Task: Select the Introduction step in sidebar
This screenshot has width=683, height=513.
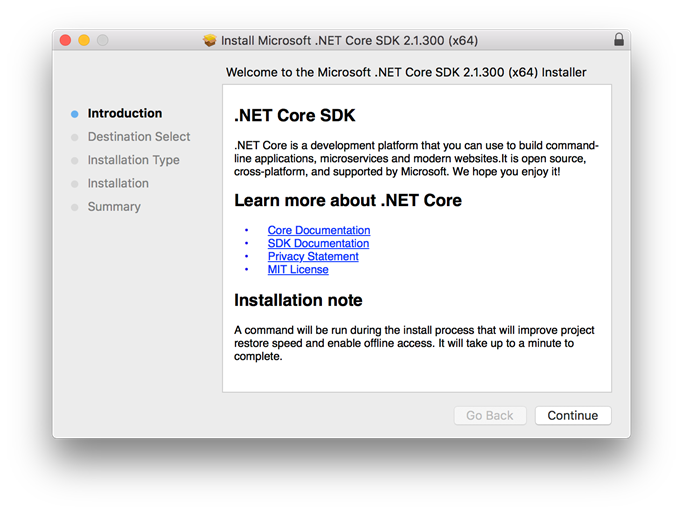Action: click(125, 113)
